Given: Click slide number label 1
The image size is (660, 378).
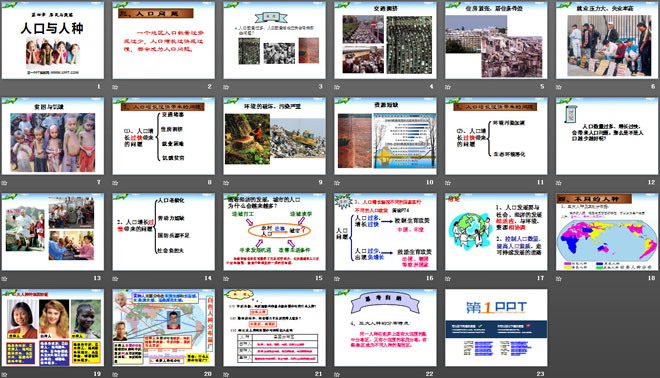Looking at the screenshot, I should tap(99, 86).
